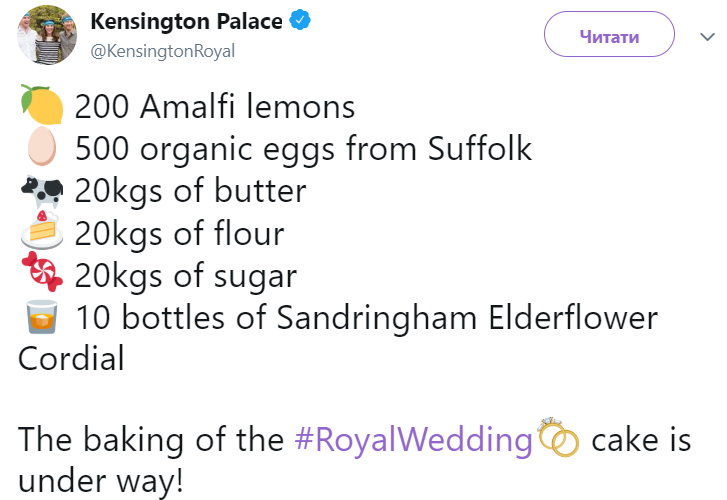Click the whisky glass emoji icon

pyautogui.click(x=42, y=318)
